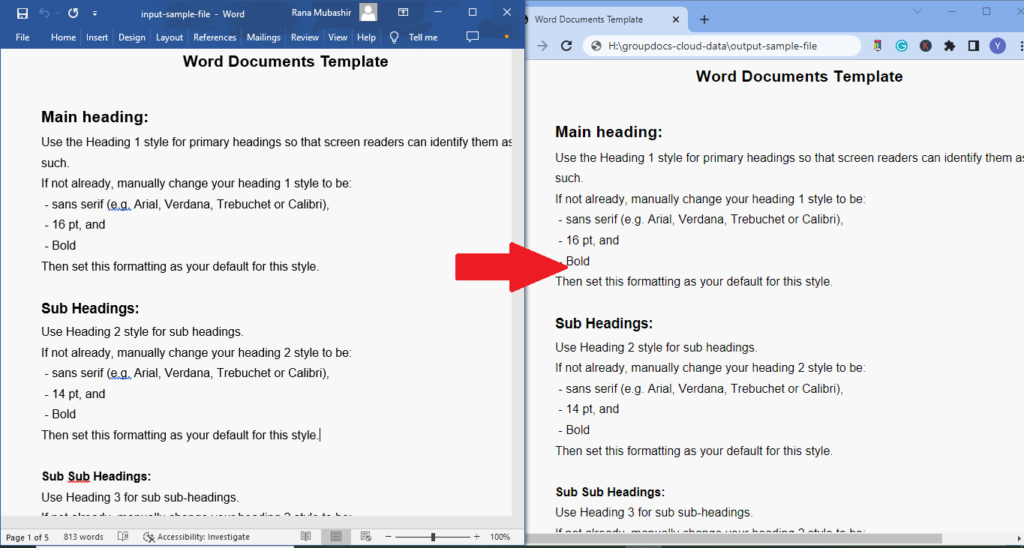The height and width of the screenshot is (548, 1024).
Task: Reload the page in Chrome
Action: (x=566, y=46)
